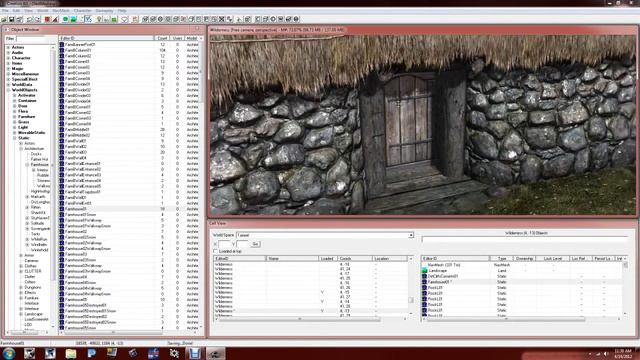Select Farmhouse01Snow in the object list
The height and width of the screenshot is (360, 640).
pos(81,215)
